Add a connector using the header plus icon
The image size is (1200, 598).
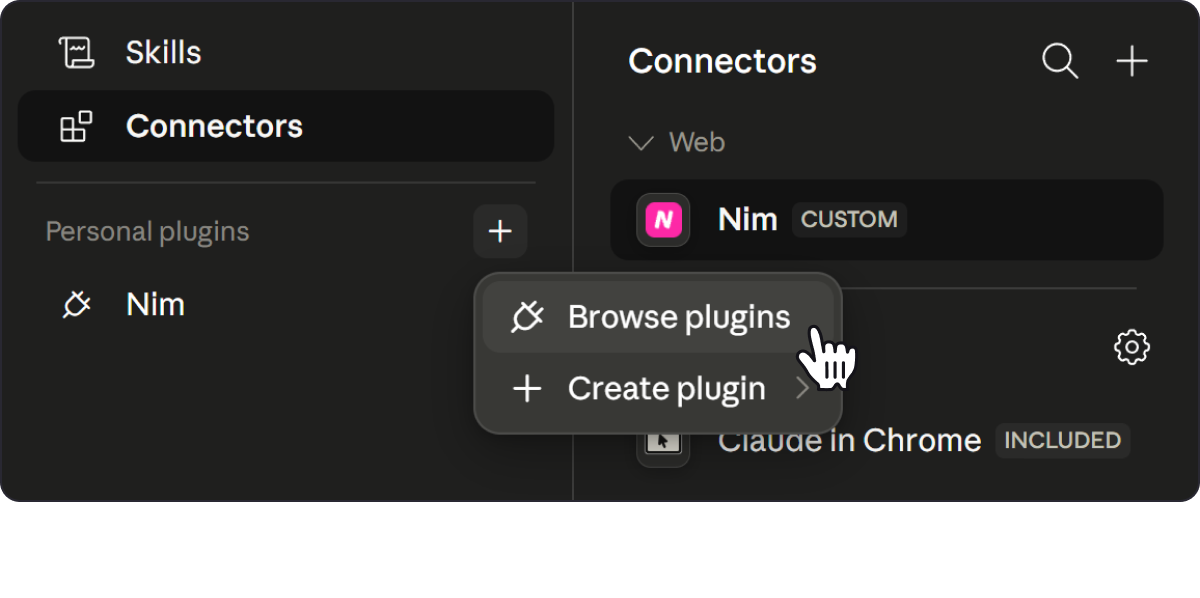tap(1132, 61)
